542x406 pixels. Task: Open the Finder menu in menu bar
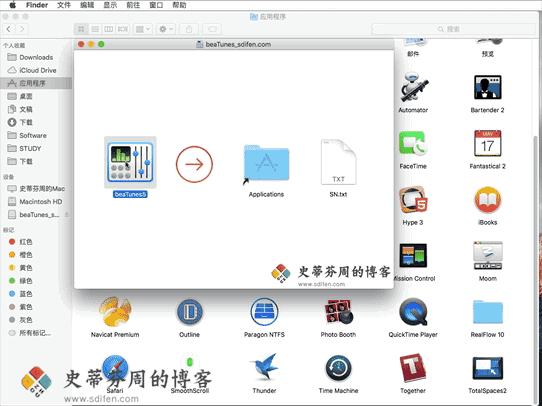click(37, 5)
